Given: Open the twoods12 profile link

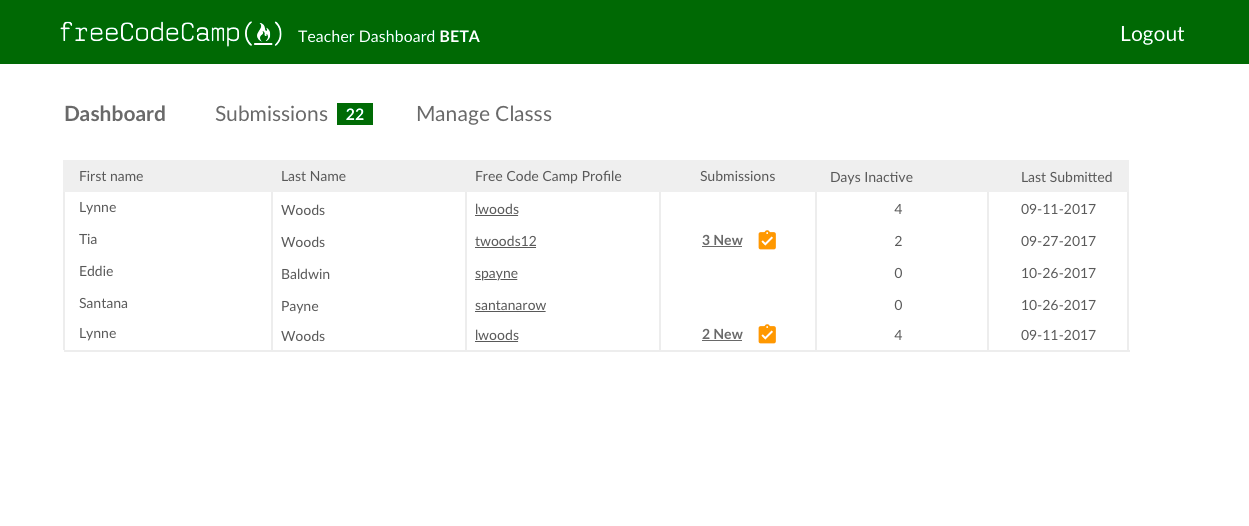Looking at the screenshot, I should [506, 241].
